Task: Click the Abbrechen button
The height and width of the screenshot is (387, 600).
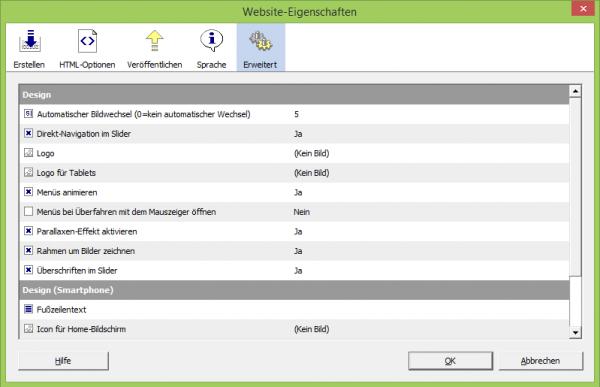Action: coord(541,361)
